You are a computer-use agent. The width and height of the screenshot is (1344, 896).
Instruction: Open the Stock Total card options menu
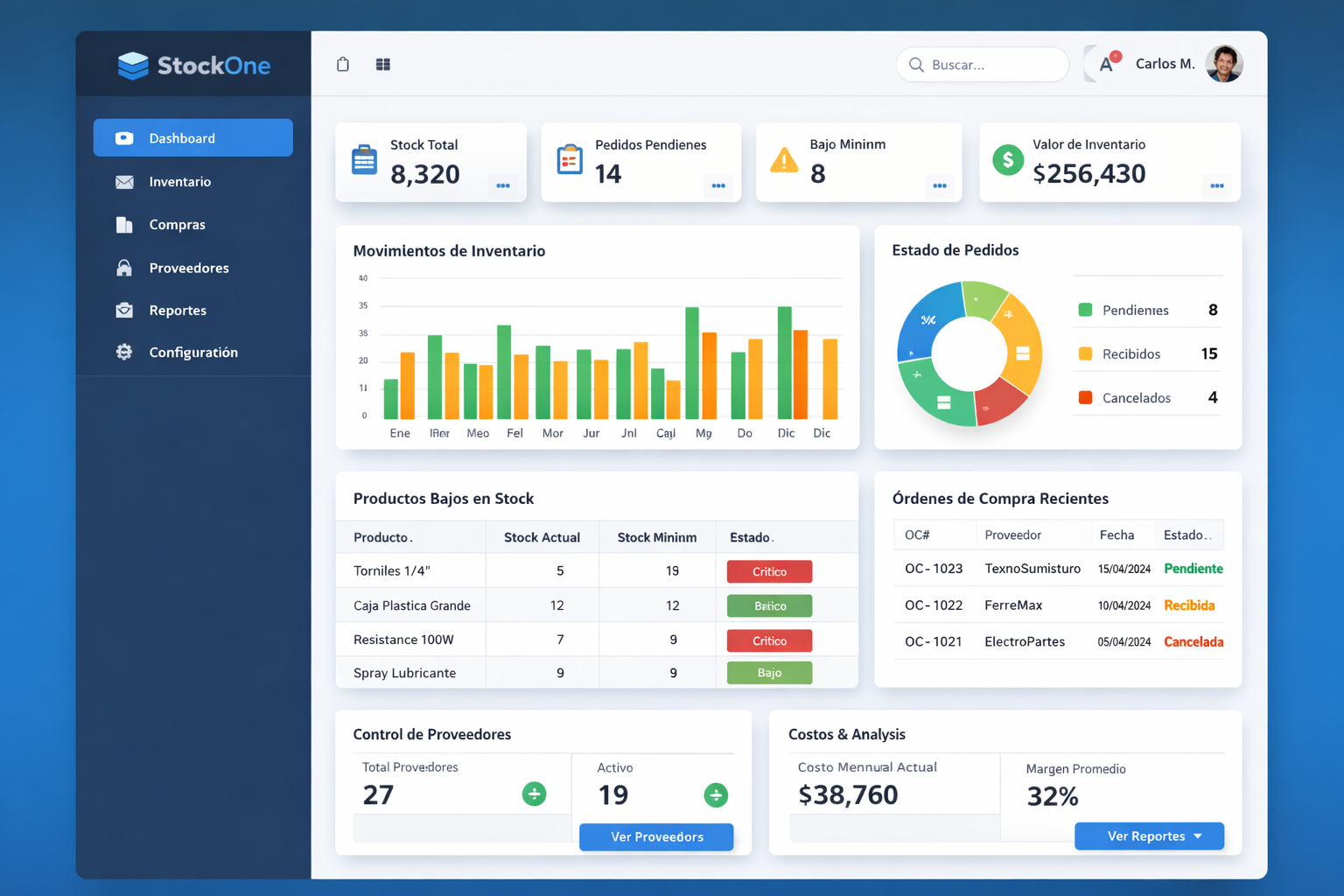[x=503, y=185]
